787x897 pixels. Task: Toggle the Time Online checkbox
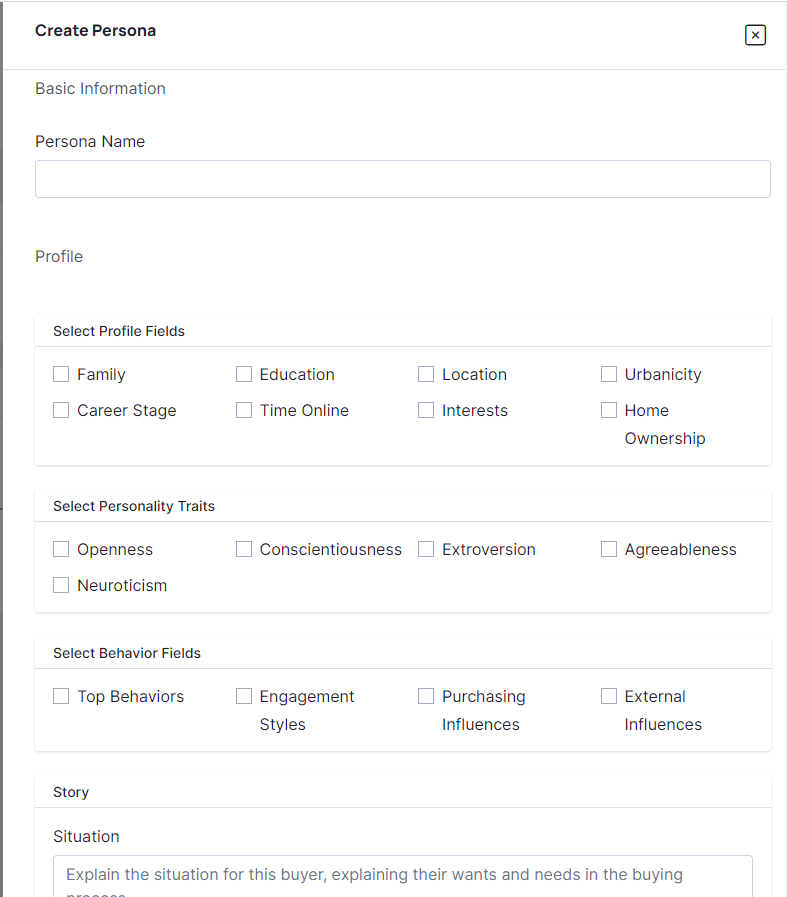[244, 410]
